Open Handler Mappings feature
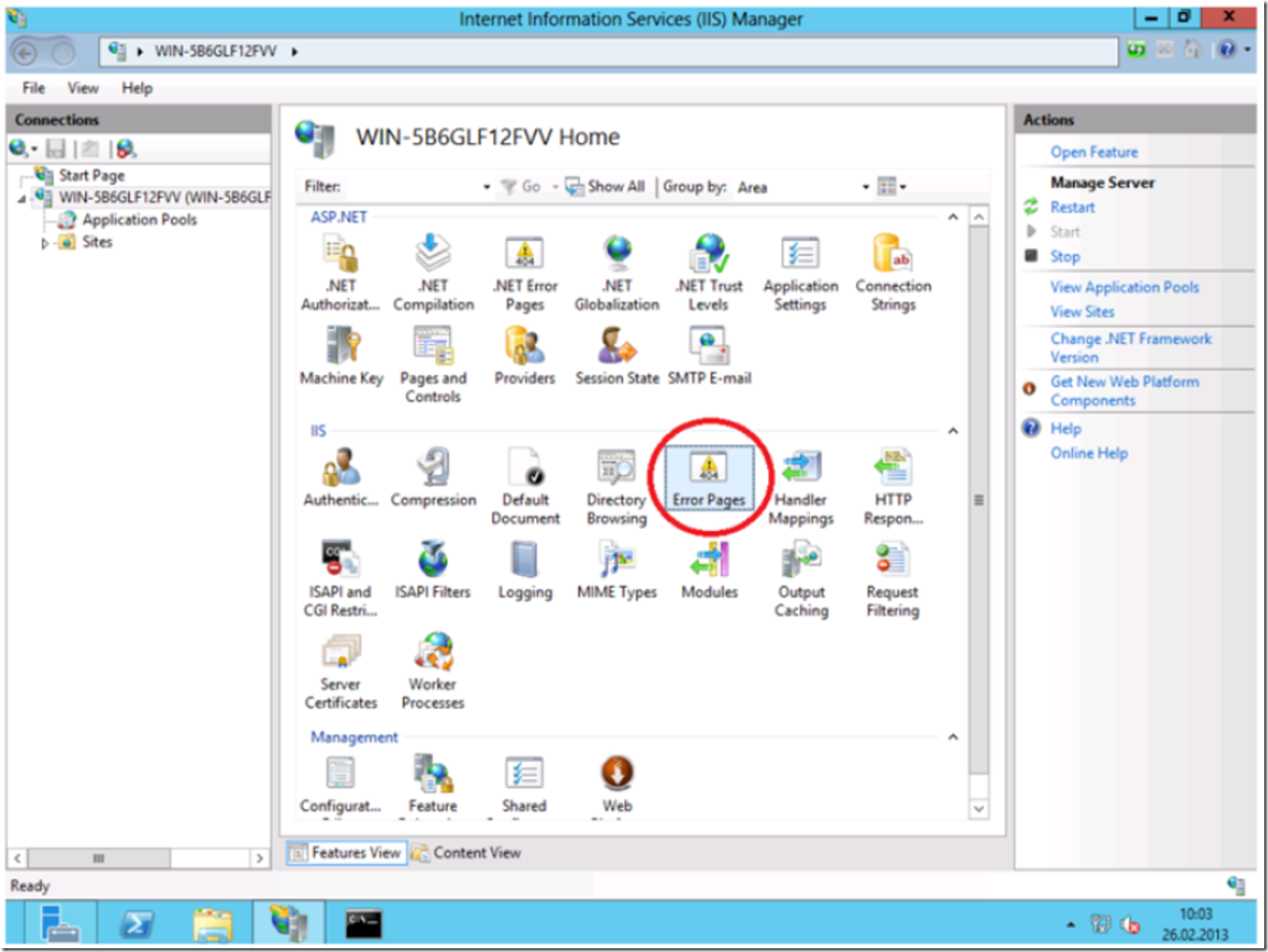The height and width of the screenshot is (952, 1268). (800, 486)
